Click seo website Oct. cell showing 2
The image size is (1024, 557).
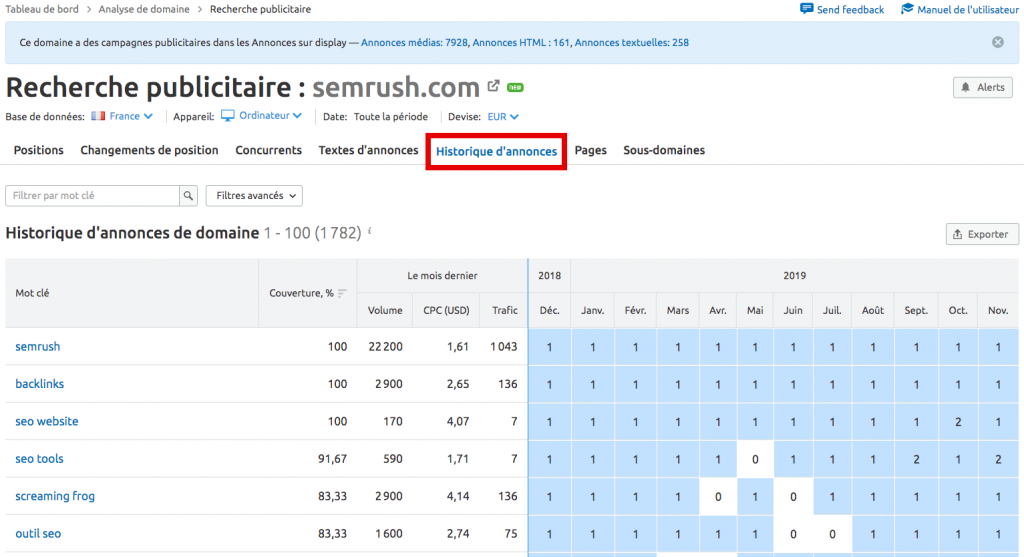[x=958, y=422]
